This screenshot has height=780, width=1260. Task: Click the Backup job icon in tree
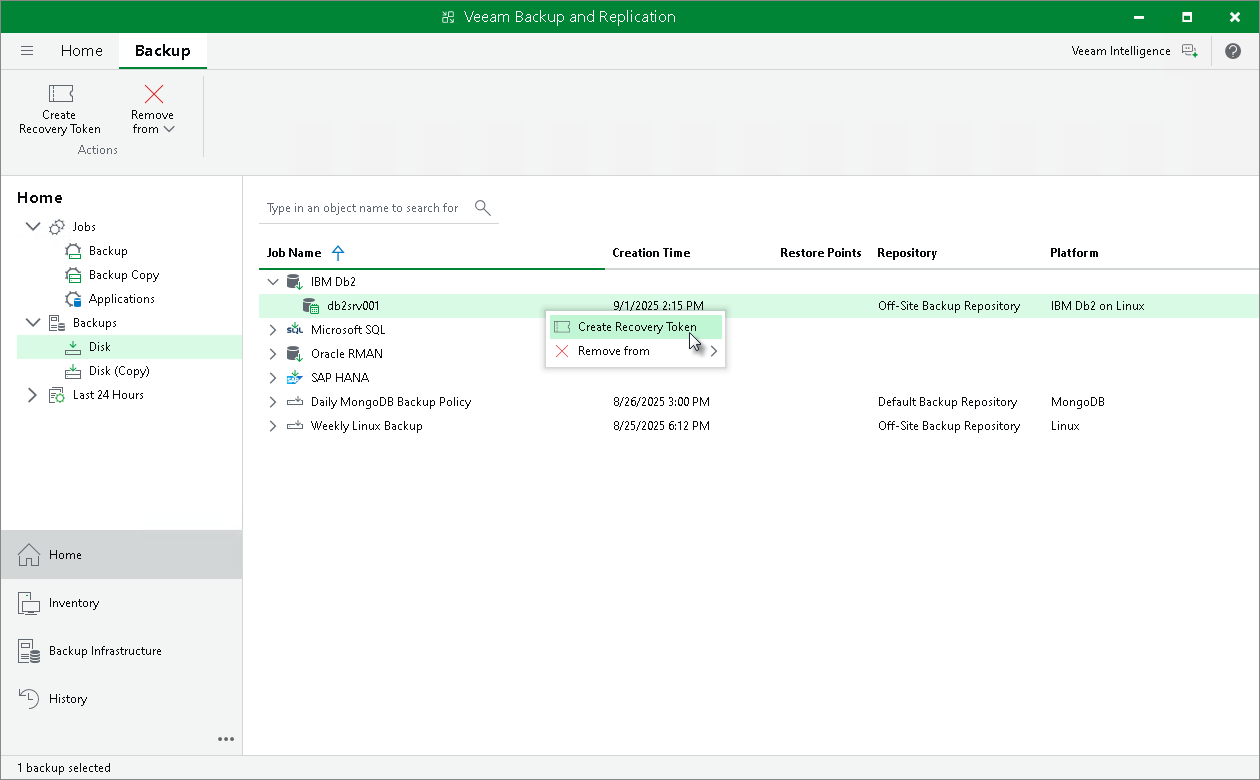pos(73,251)
